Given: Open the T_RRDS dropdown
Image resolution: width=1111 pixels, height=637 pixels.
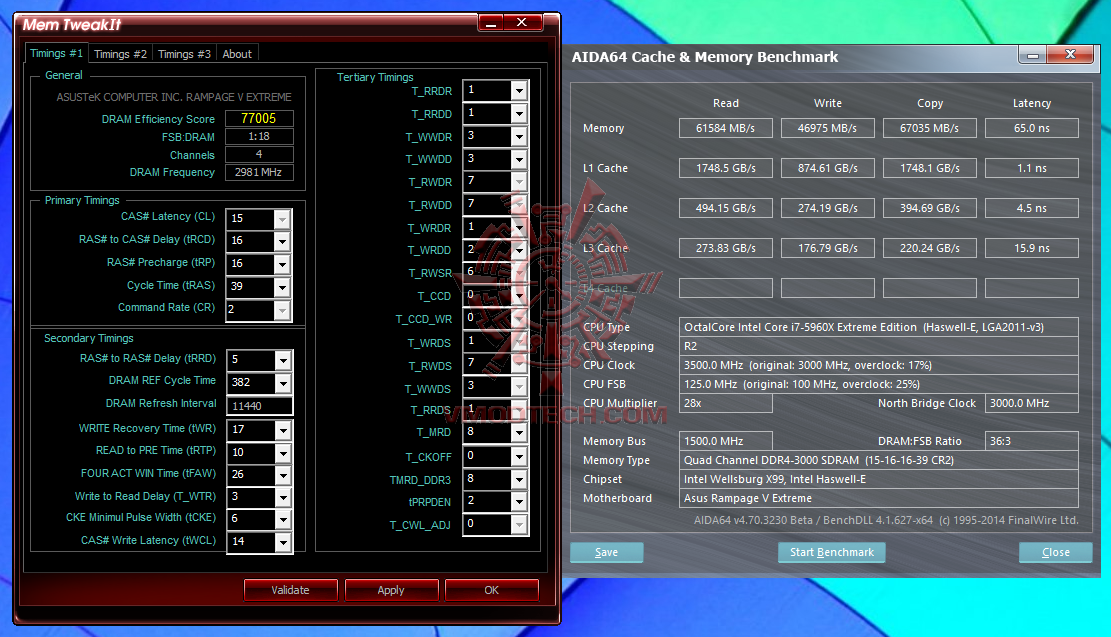Looking at the screenshot, I should click(x=519, y=410).
